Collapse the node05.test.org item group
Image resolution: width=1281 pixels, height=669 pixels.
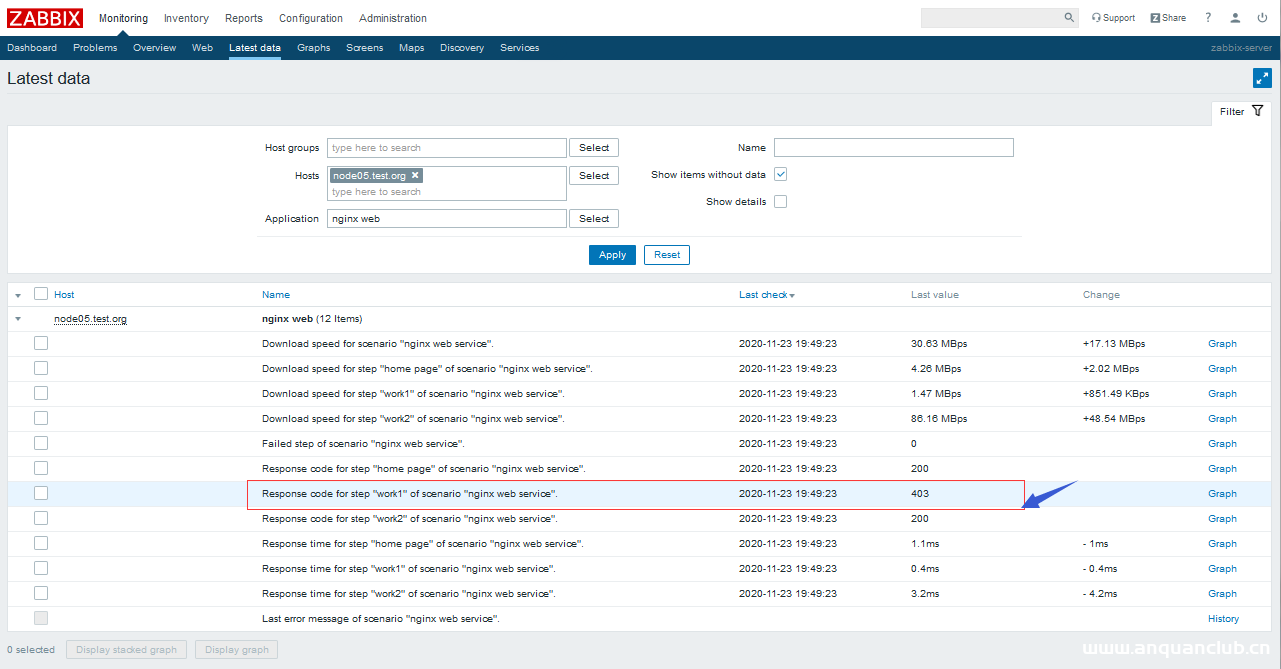click(x=18, y=318)
